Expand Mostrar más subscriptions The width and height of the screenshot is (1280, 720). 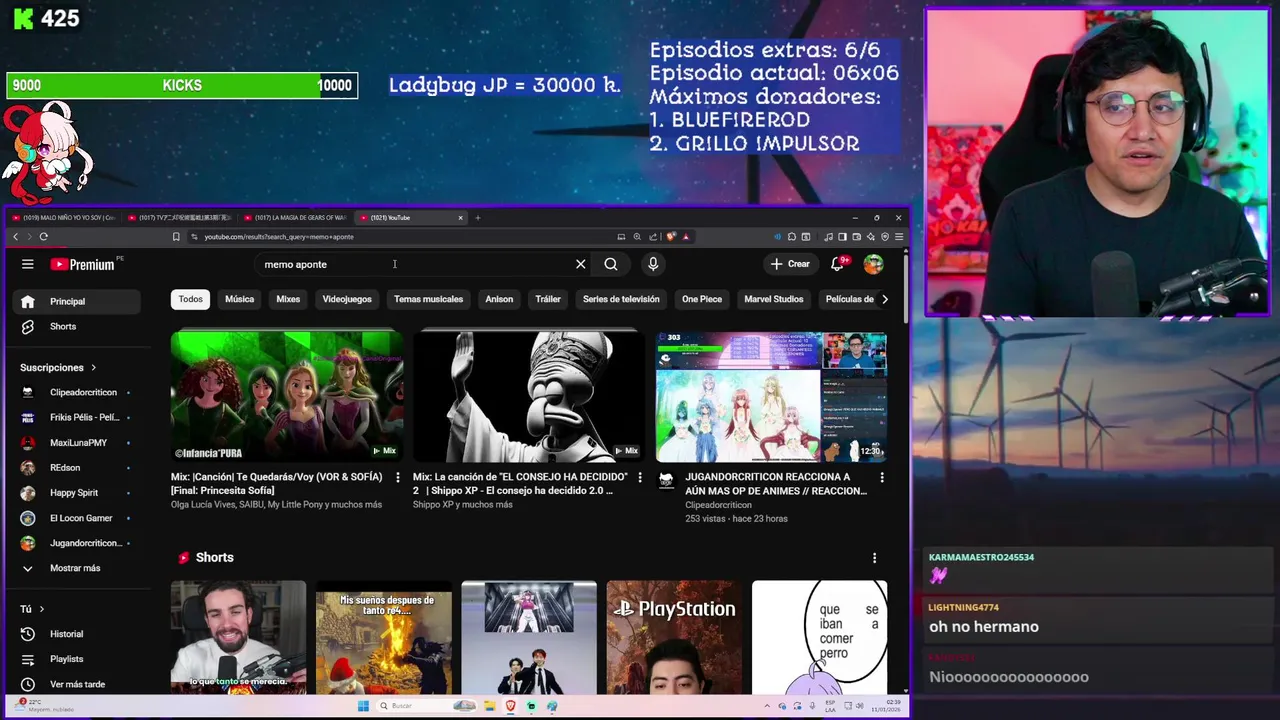tap(78, 568)
